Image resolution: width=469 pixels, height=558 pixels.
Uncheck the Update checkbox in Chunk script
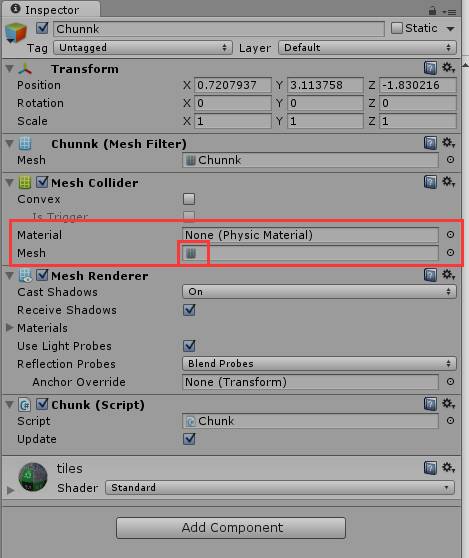[x=189, y=439]
